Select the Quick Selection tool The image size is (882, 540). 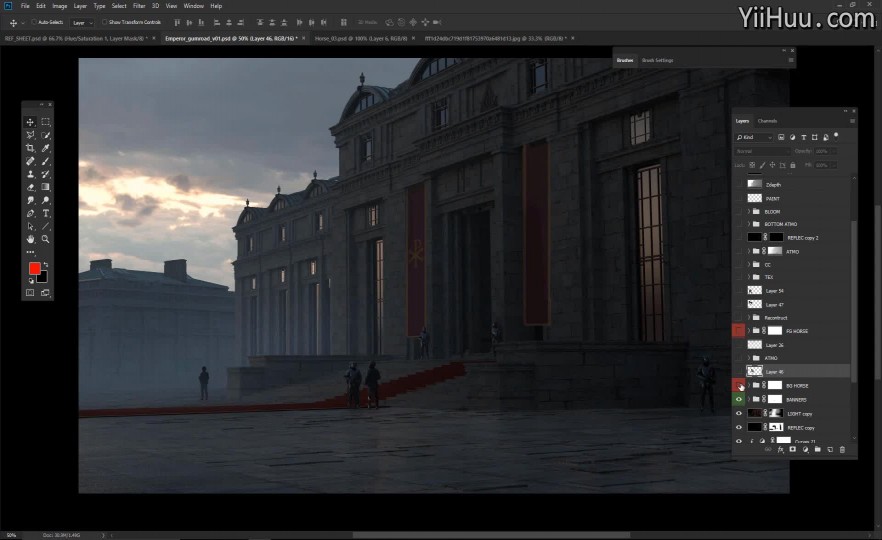(x=46, y=135)
